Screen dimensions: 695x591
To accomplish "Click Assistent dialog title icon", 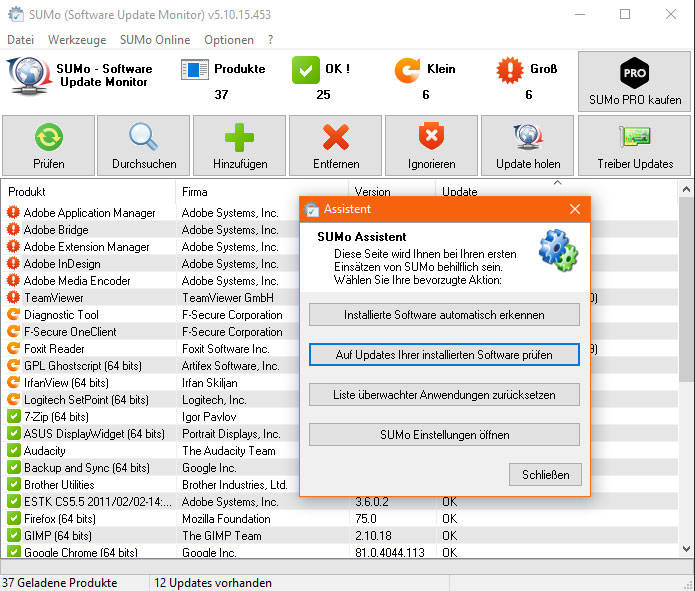I will [312, 209].
